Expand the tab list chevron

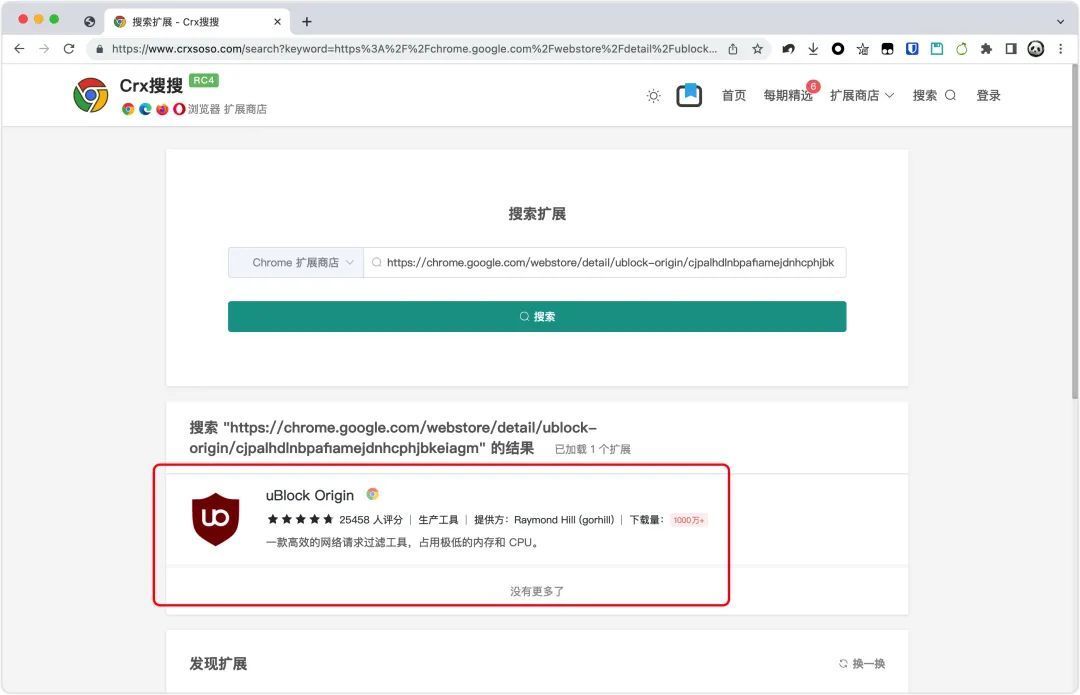(x=1061, y=21)
